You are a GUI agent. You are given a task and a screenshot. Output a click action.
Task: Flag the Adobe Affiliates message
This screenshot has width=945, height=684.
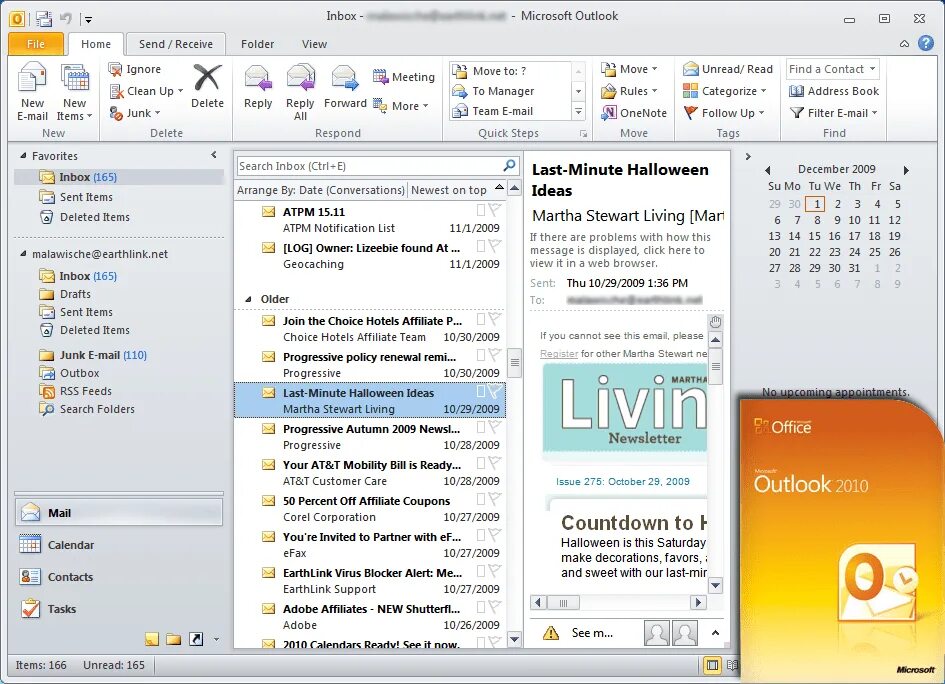pos(495,607)
